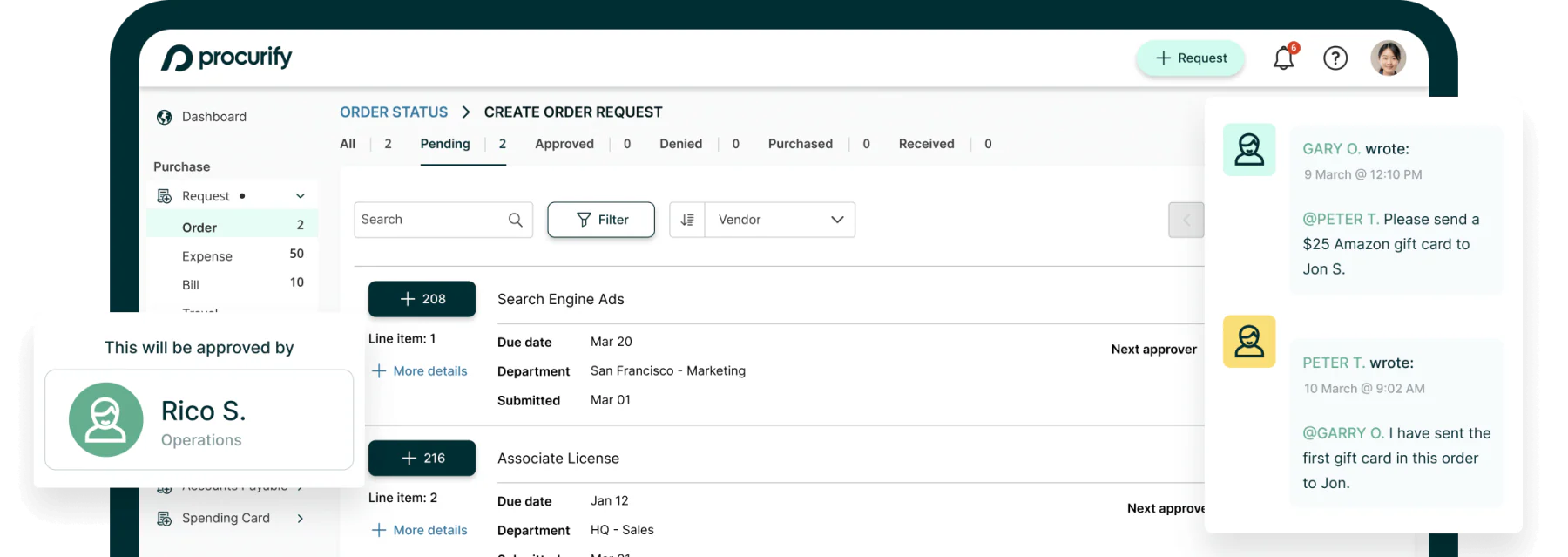Switch to the All tab
The image size is (1568, 557).
tap(348, 144)
